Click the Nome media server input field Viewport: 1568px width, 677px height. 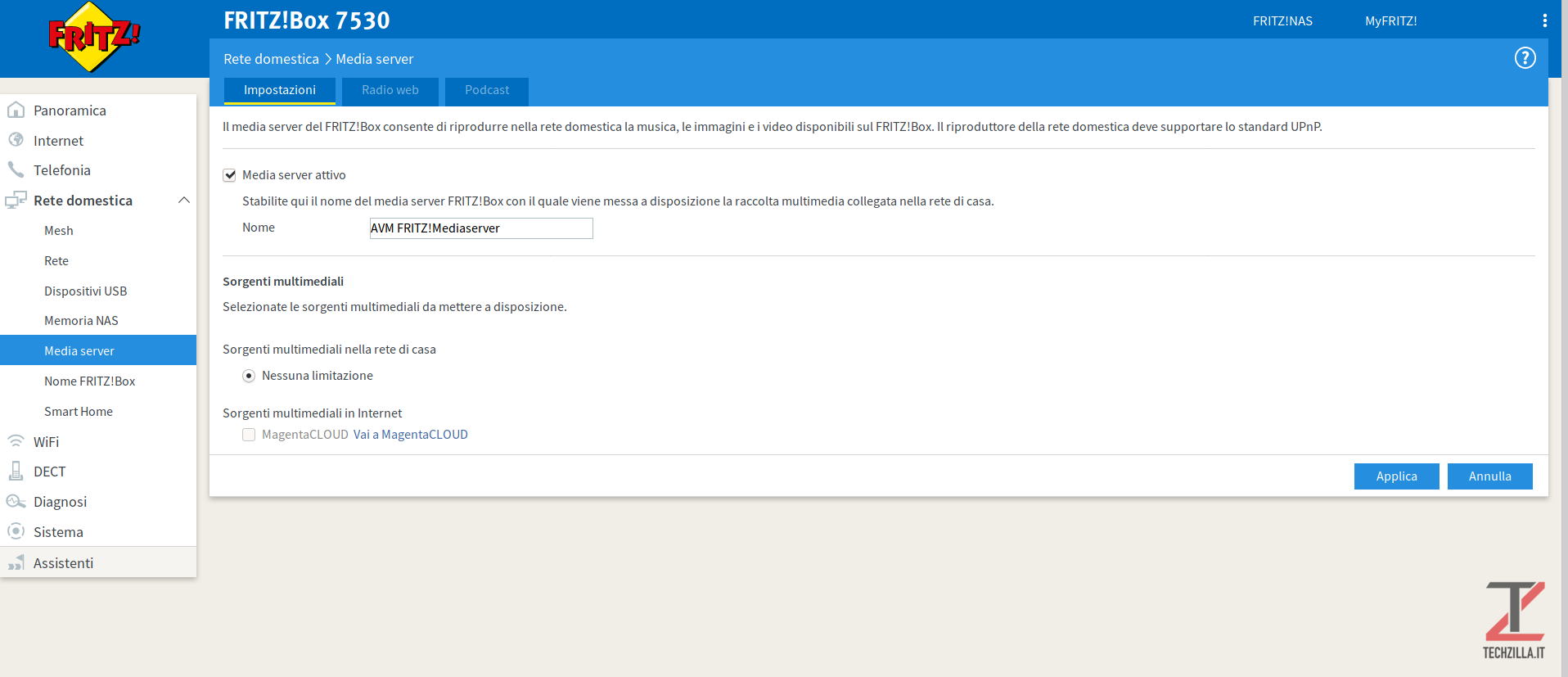pos(481,228)
